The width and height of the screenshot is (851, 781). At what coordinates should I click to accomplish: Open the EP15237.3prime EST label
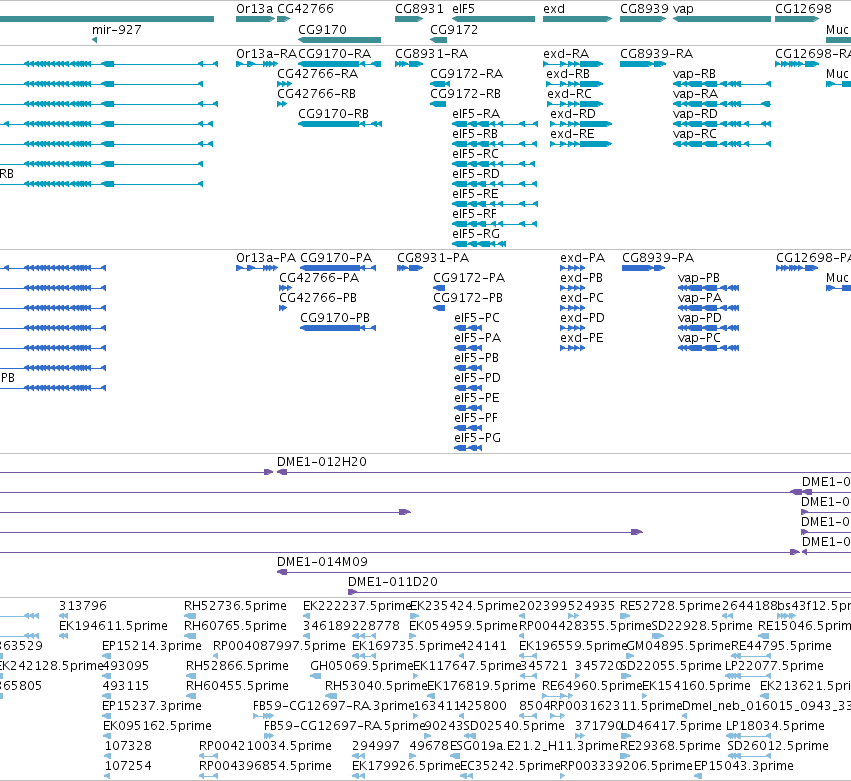(x=152, y=706)
